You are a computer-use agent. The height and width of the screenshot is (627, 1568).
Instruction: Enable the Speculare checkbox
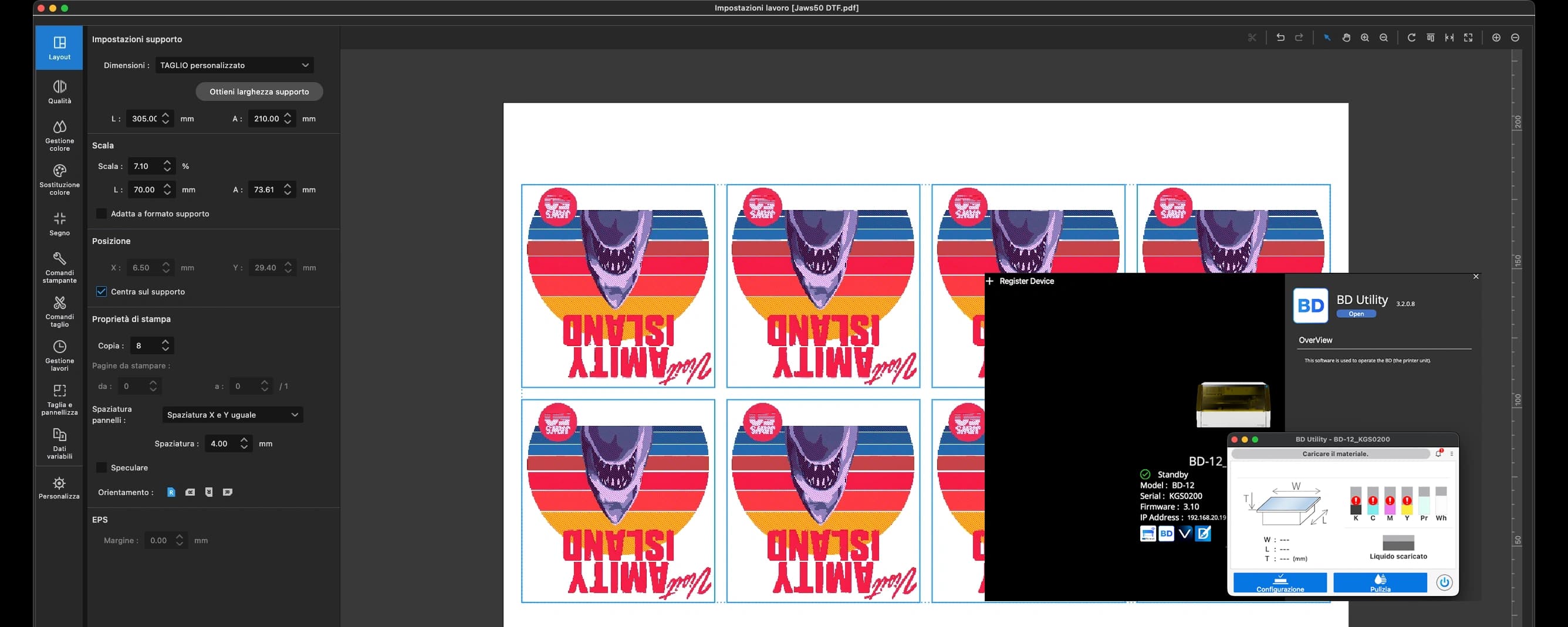102,467
